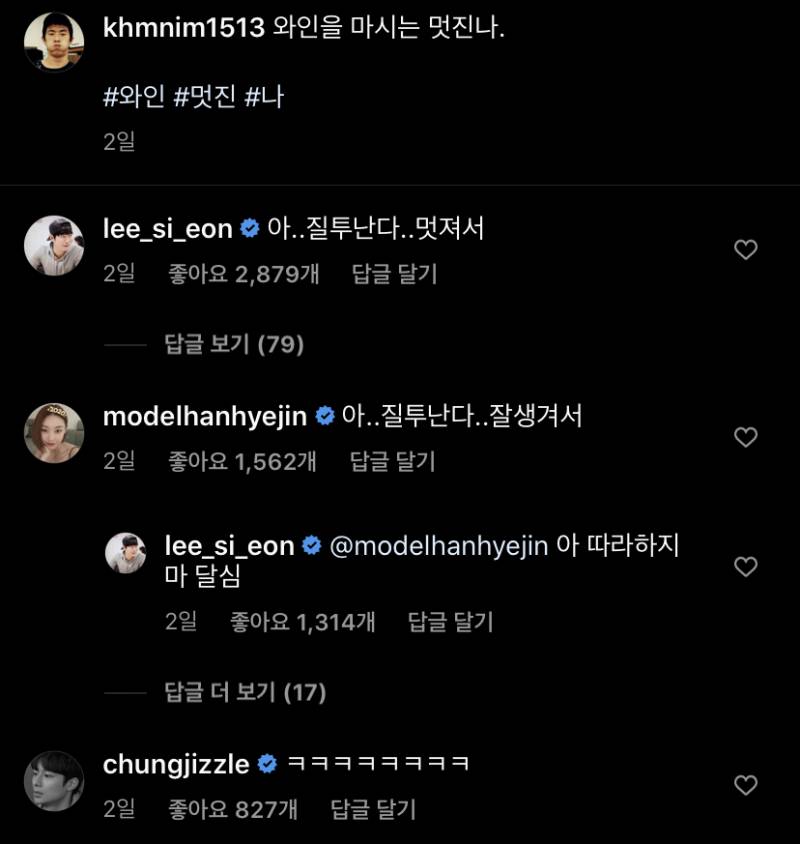
Task: Like modelhanhyejin's comment with the heart
Action: coord(746,437)
